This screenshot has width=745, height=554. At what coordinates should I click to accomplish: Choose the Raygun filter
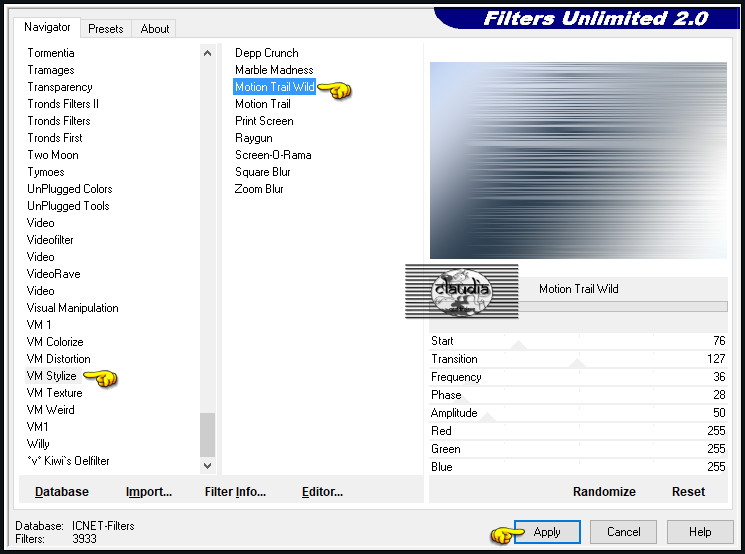tap(254, 138)
